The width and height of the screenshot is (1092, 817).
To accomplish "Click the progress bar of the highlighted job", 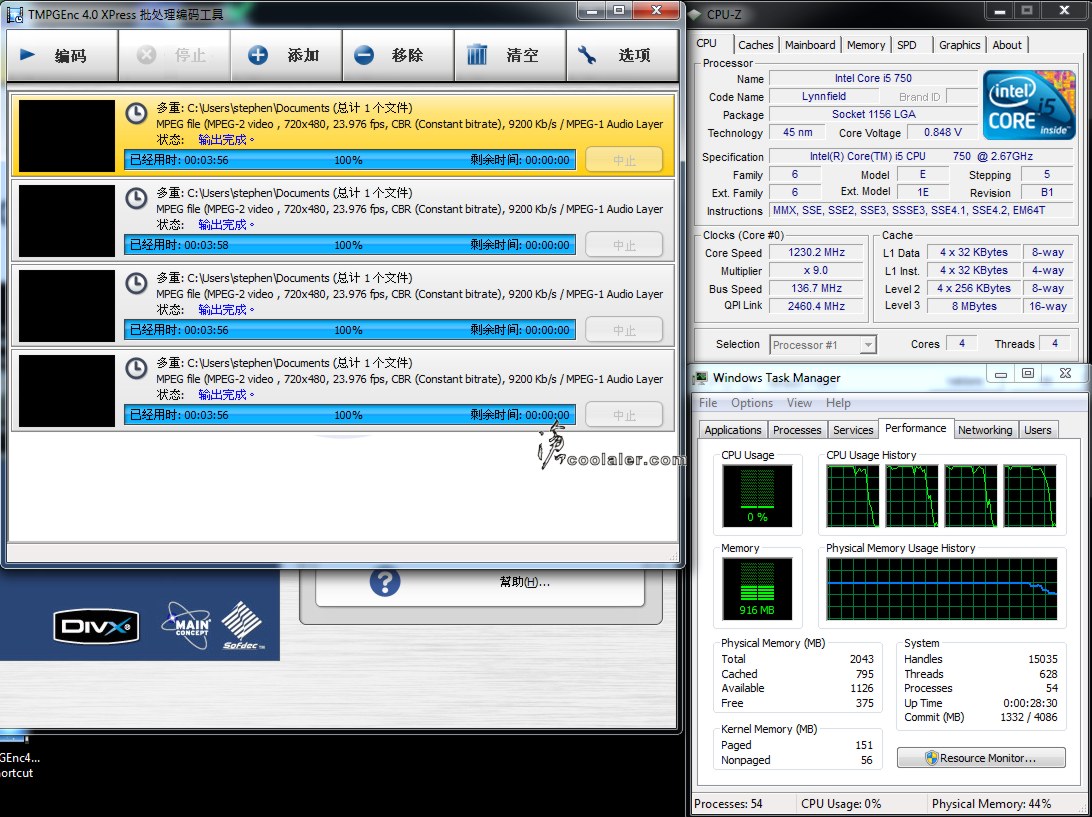I will point(350,159).
